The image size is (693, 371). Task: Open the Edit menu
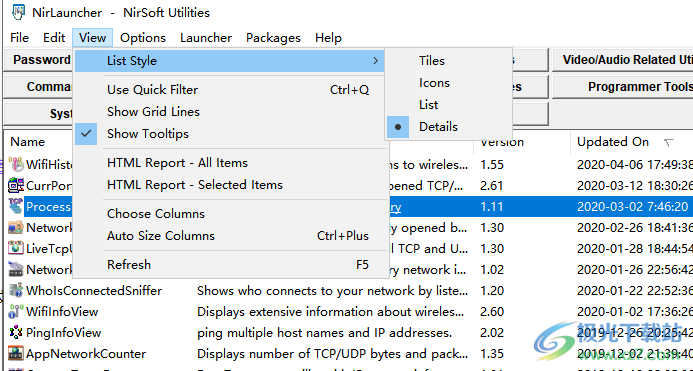click(x=54, y=38)
